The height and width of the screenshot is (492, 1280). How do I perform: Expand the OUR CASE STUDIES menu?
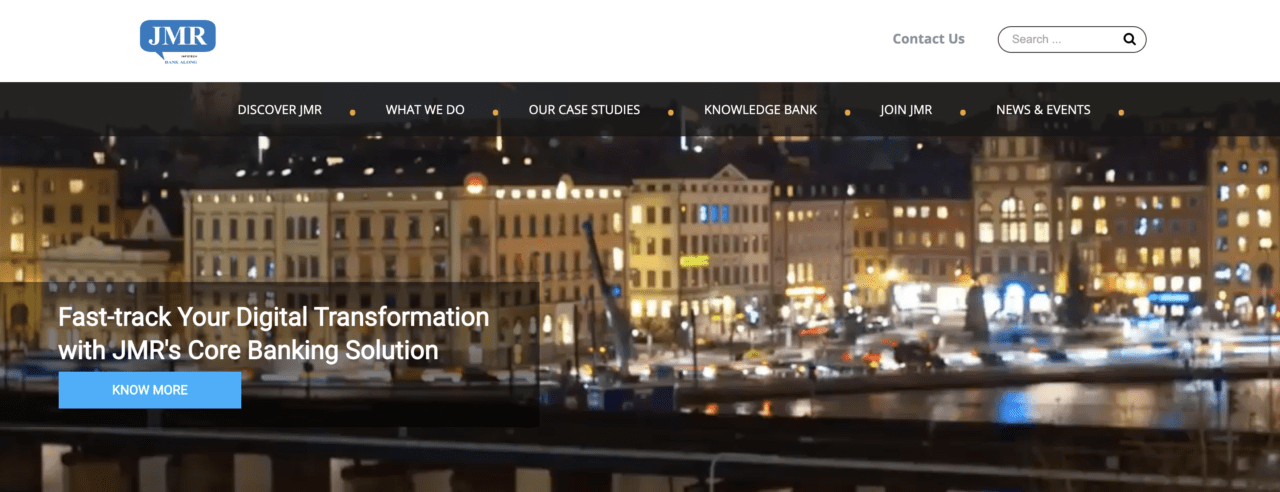coord(584,110)
